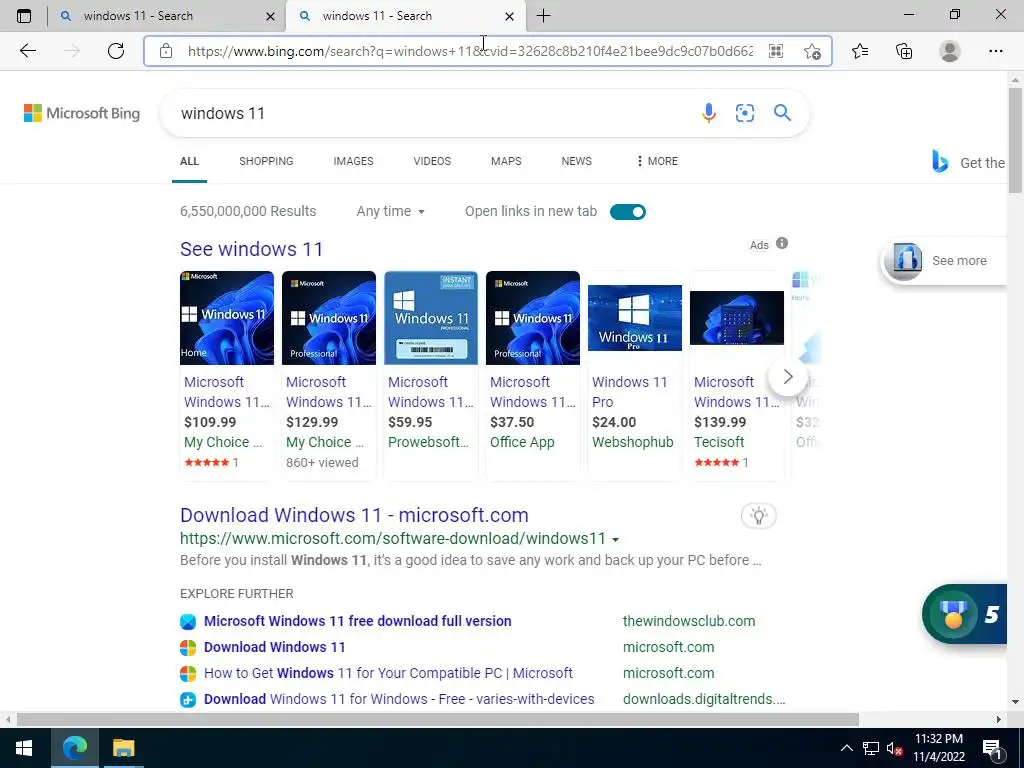The image size is (1024, 768).
Task: Open File Explorer from the taskbar
Action: pyautogui.click(x=123, y=748)
